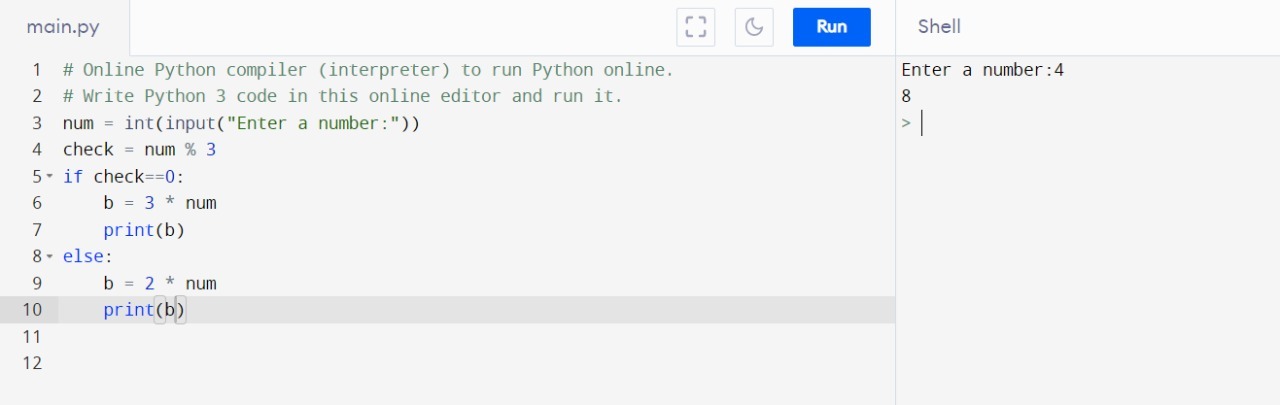Image resolution: width=1280 pixels, height=405 pixels.
Task: Click print(b) on line 7
Action: [x=144, y=230]
